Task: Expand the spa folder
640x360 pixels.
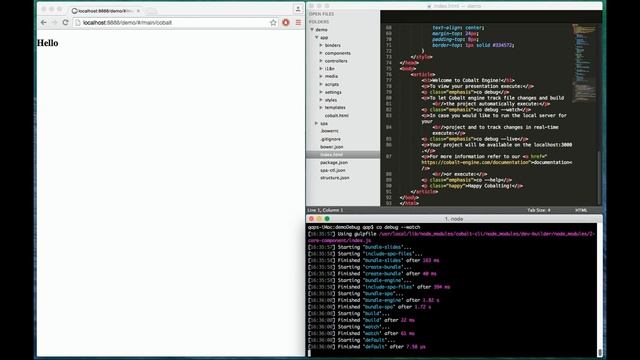Action: point(317,123)
